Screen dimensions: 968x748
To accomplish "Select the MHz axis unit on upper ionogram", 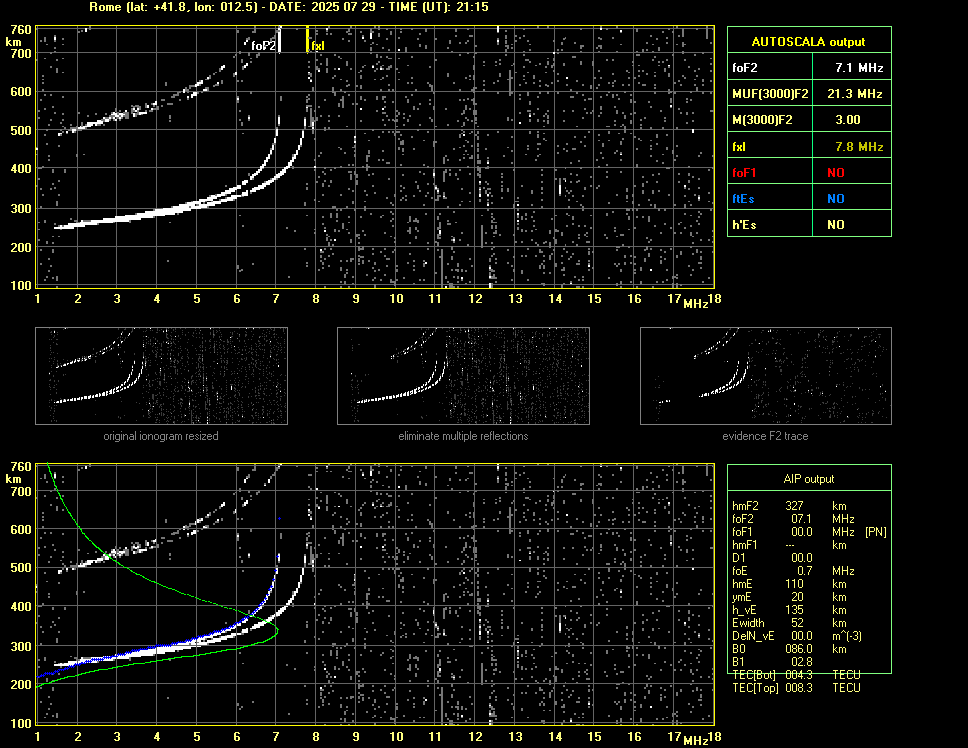I will [695, 304].
